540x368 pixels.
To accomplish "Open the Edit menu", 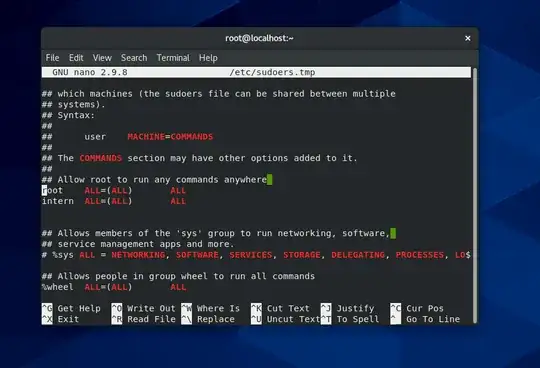I will (x=76, y=58).
